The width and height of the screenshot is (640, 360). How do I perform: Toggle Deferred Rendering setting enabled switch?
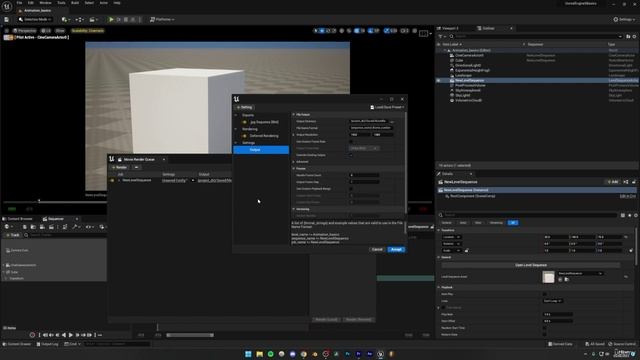click(x=244, y=136)
